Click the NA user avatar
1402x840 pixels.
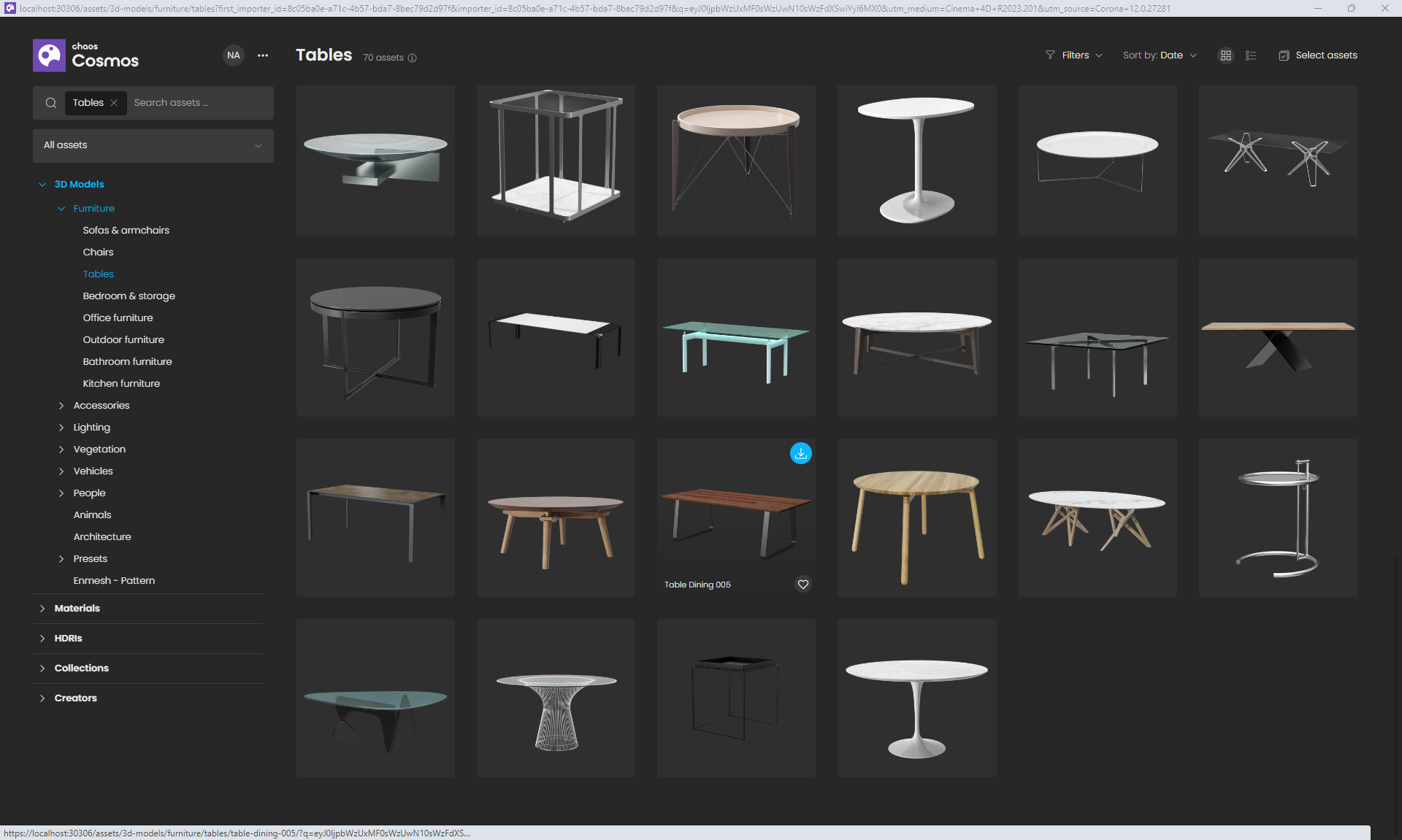click(234, 55)
